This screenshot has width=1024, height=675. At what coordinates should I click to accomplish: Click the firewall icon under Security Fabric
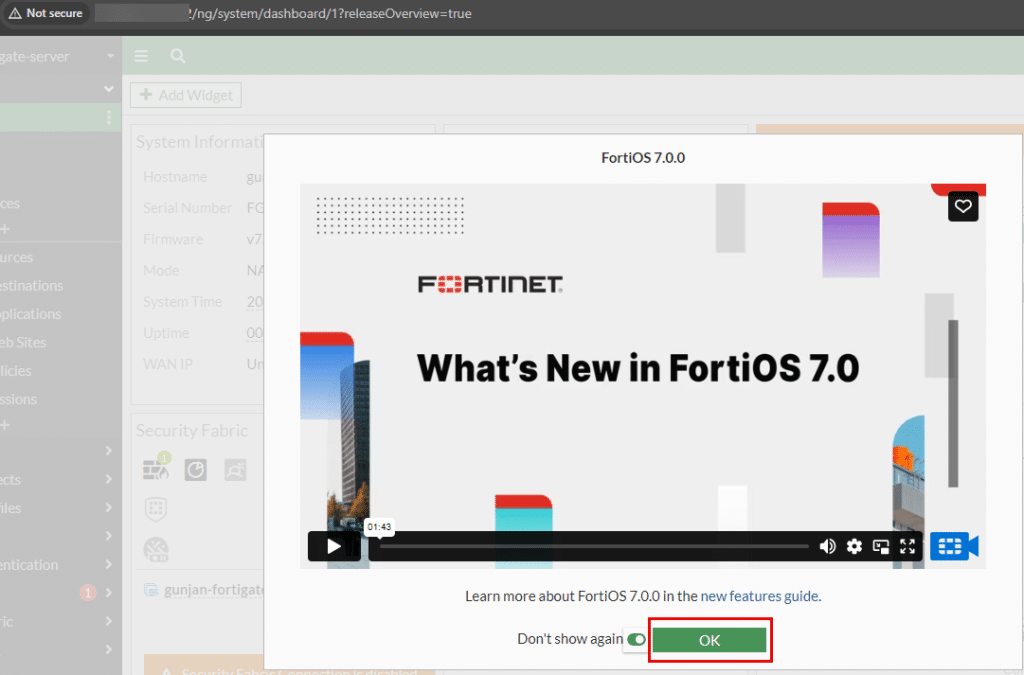[x=156, y=468]
